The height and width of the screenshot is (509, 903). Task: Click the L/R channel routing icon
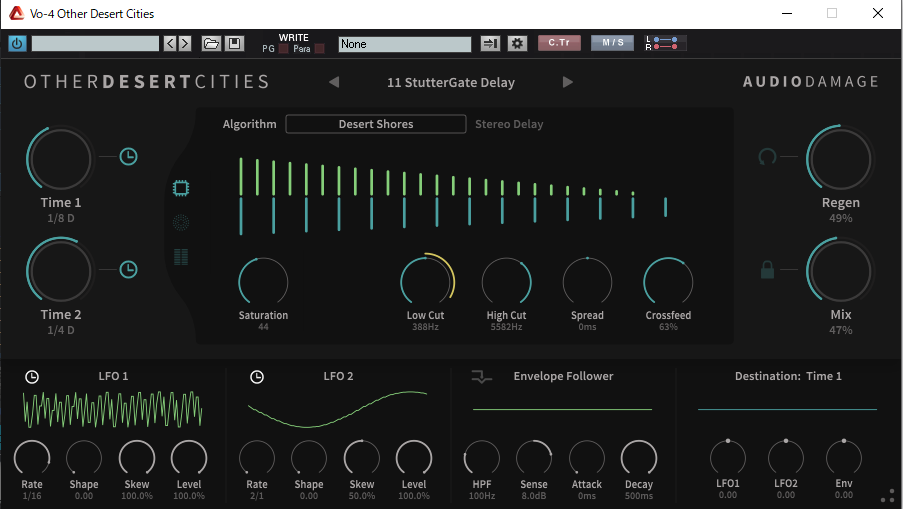coord(665,43)
